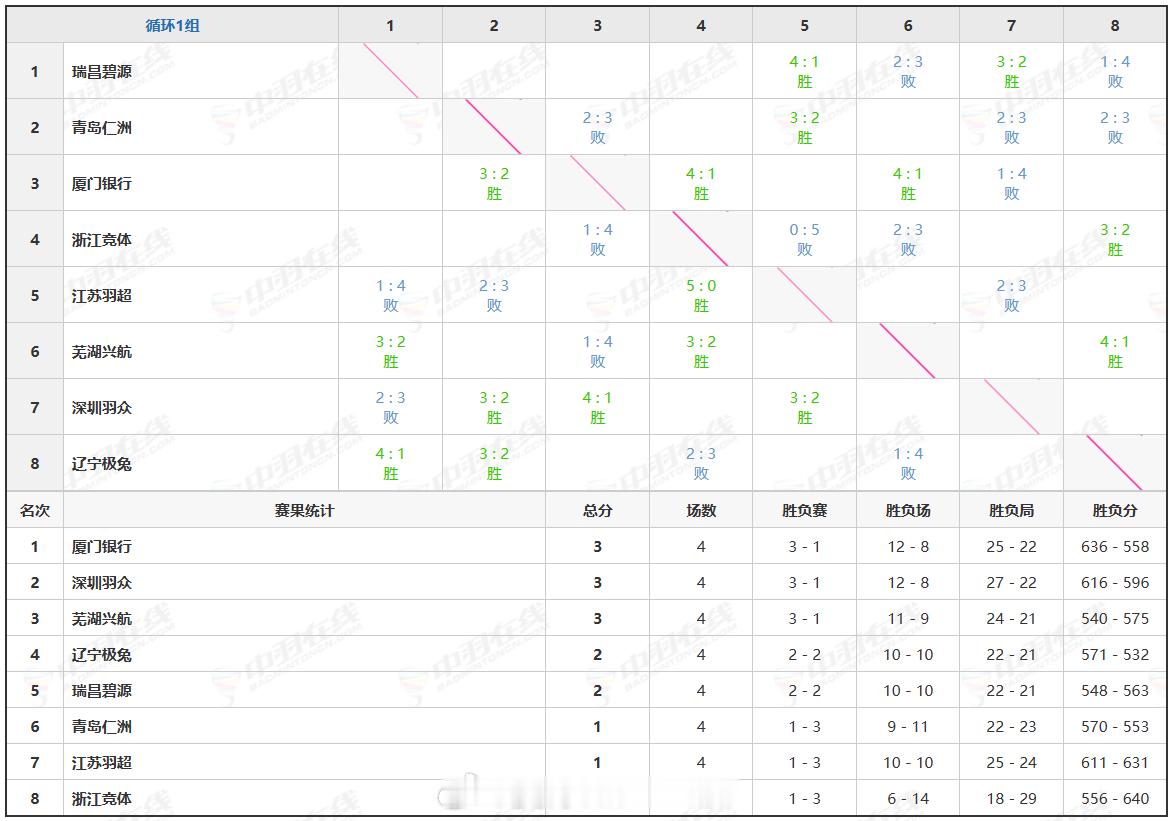Click the 24 - 21 games value
This screenshot has height=821, width=1172.
click(x=1011, y=618)
